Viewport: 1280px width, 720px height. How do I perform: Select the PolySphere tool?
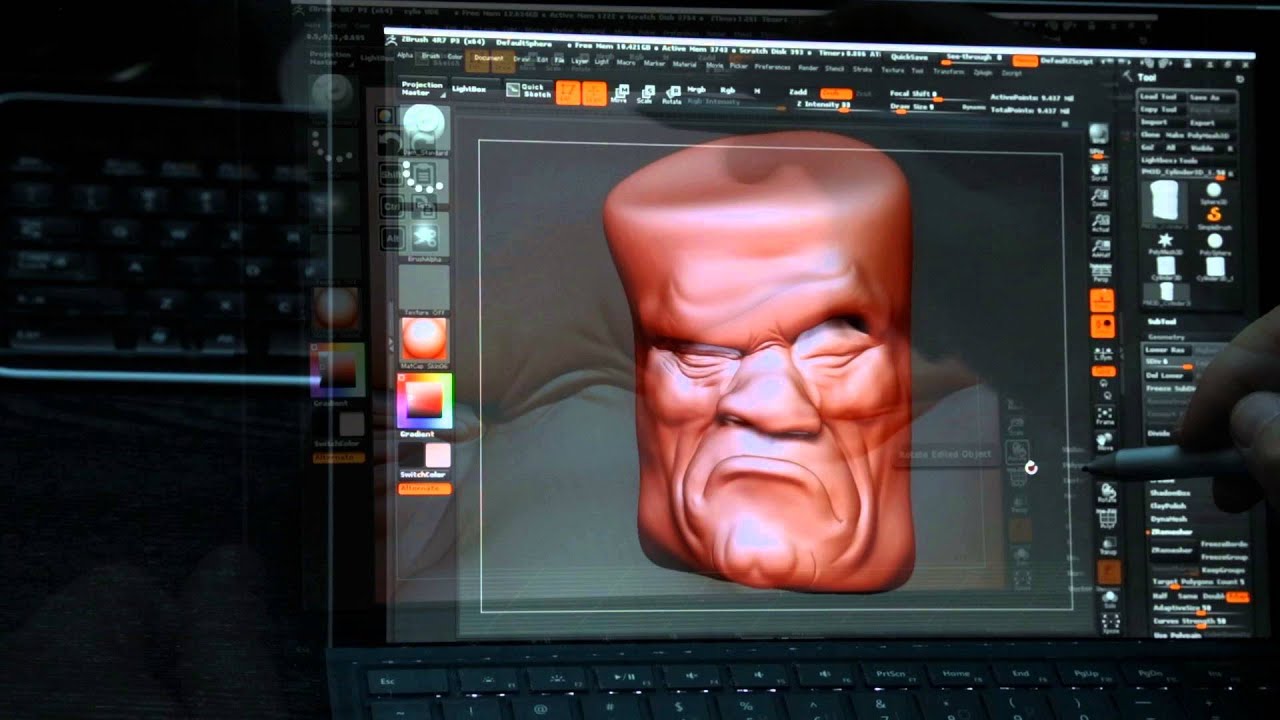1215,246
